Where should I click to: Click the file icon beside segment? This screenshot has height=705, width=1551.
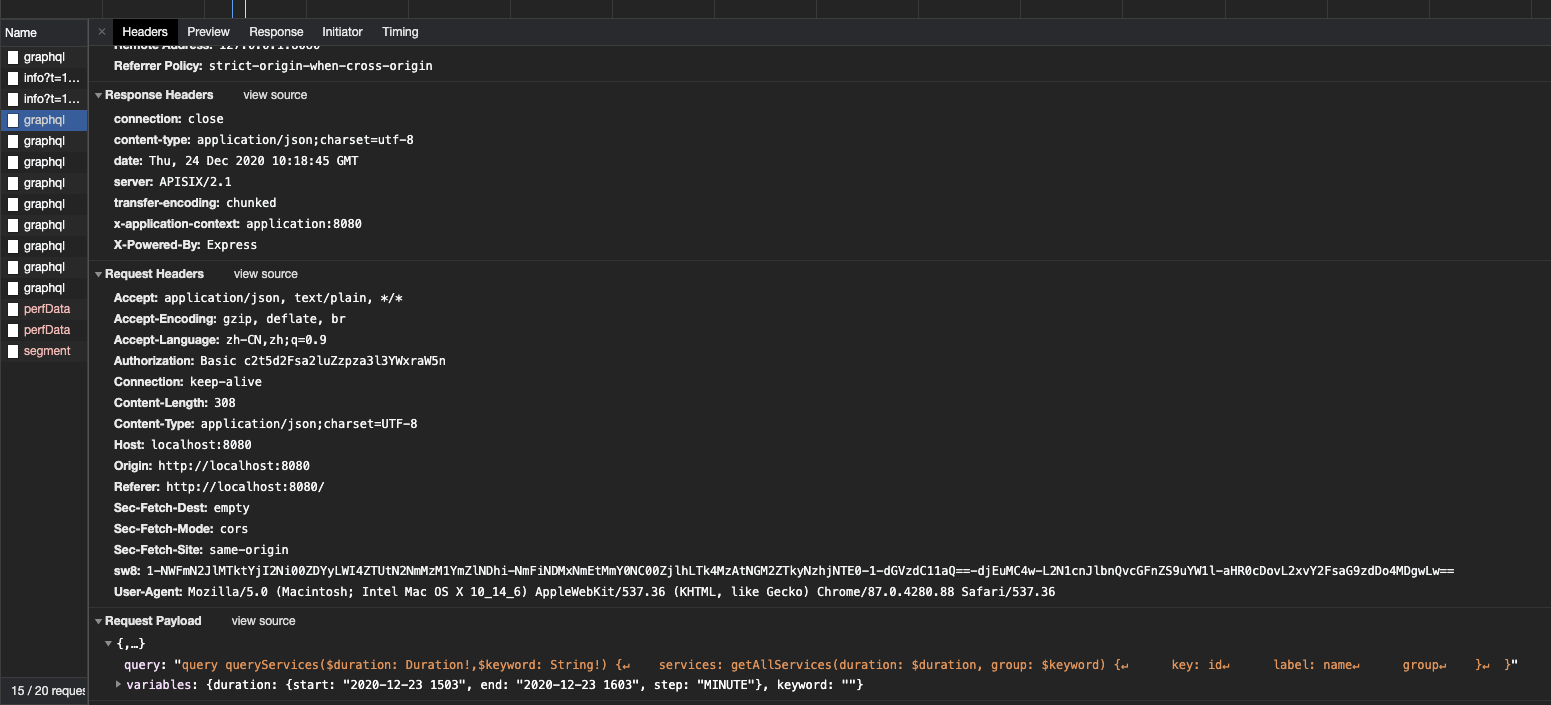tap(13, 351)
